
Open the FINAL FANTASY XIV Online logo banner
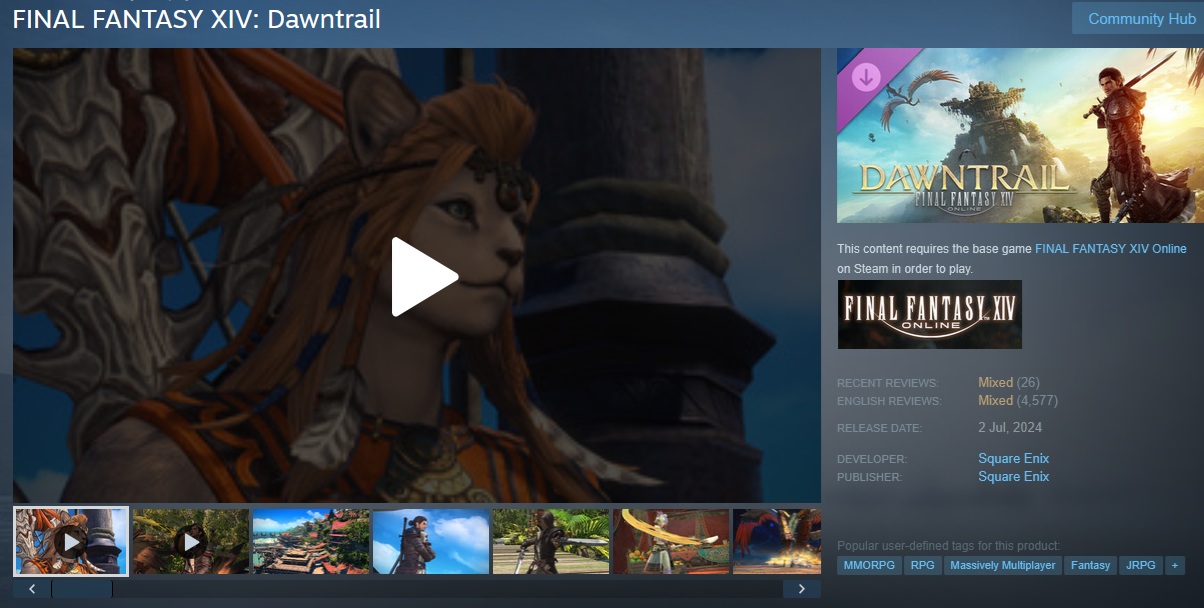pos(929,314)
